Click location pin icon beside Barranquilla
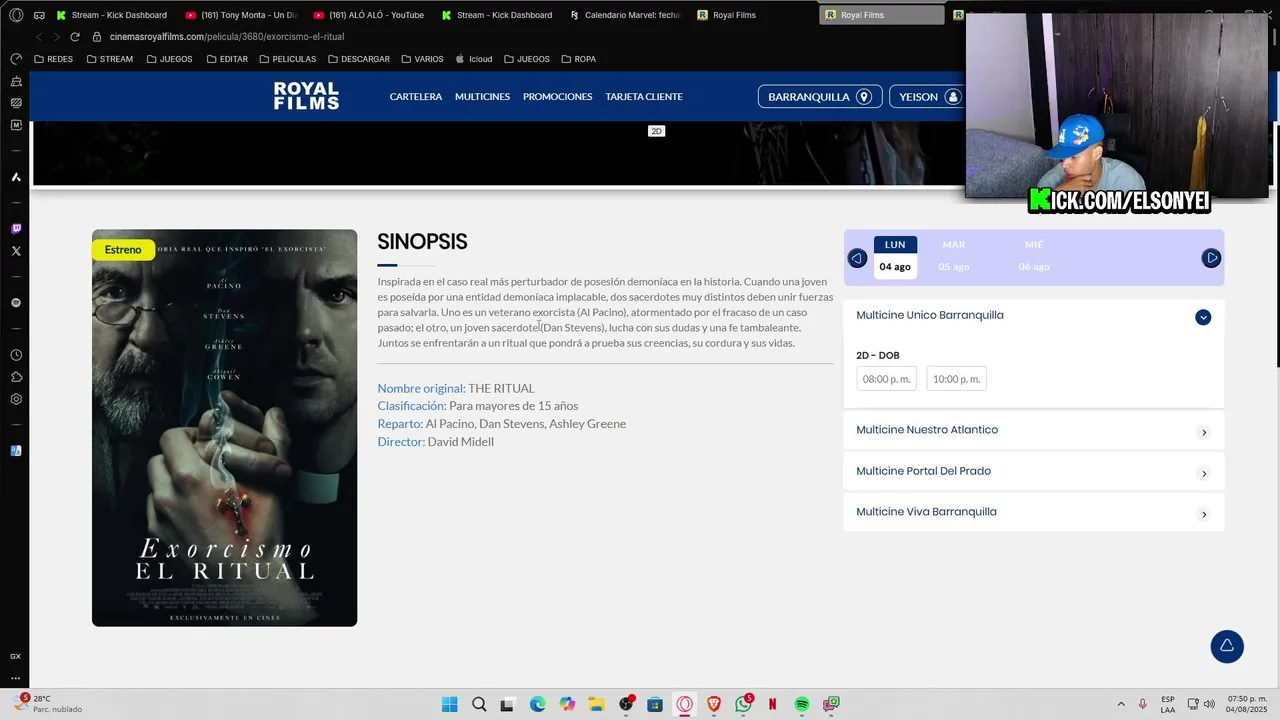This screenshot has width=1280, height=720. point(864,97)
